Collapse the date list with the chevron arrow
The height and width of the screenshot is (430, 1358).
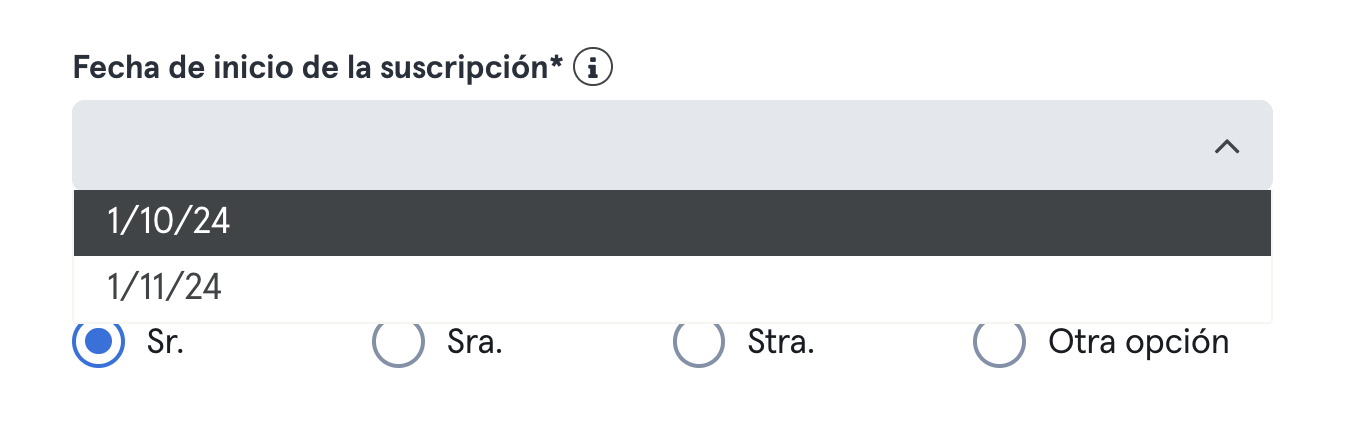(1227, 147)
